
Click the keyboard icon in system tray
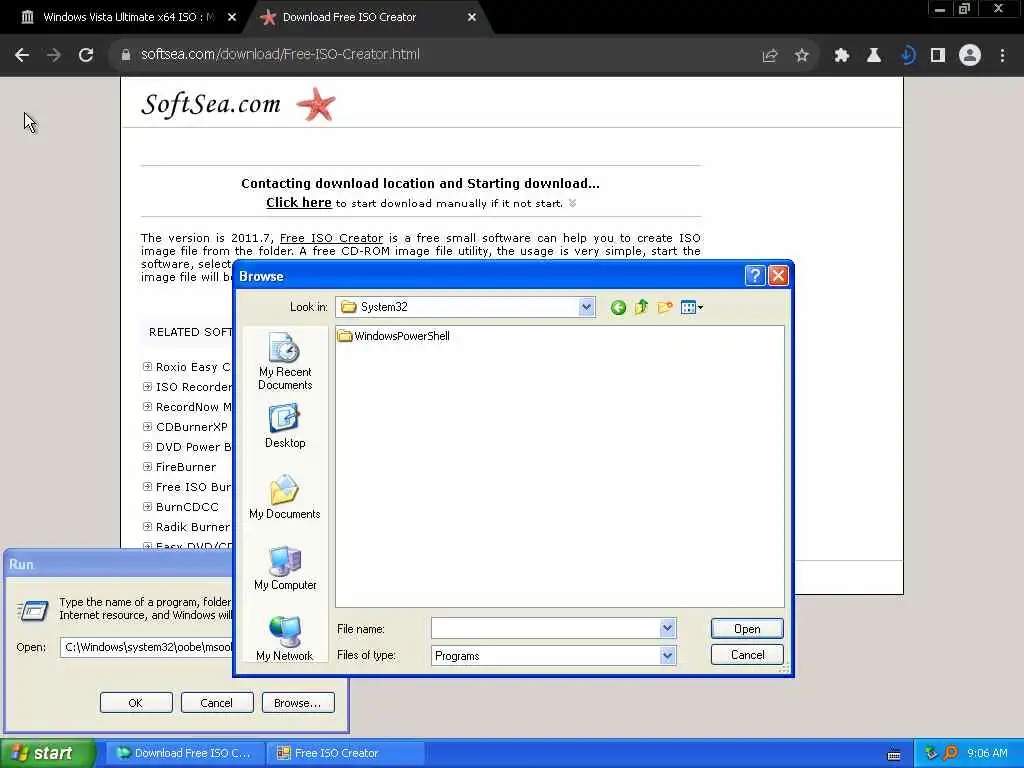(893, 755)
